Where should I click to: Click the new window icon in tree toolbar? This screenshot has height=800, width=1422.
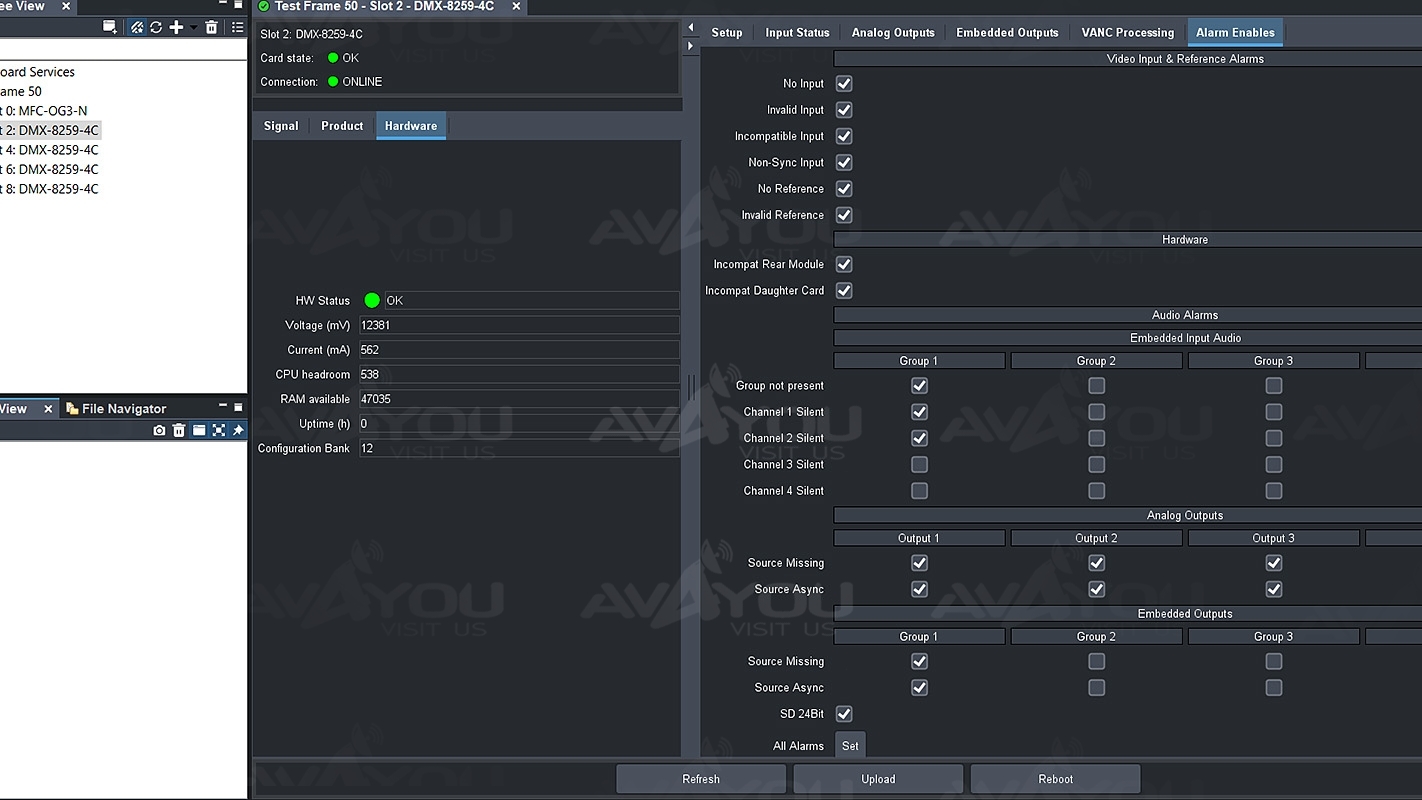point(110,27)
